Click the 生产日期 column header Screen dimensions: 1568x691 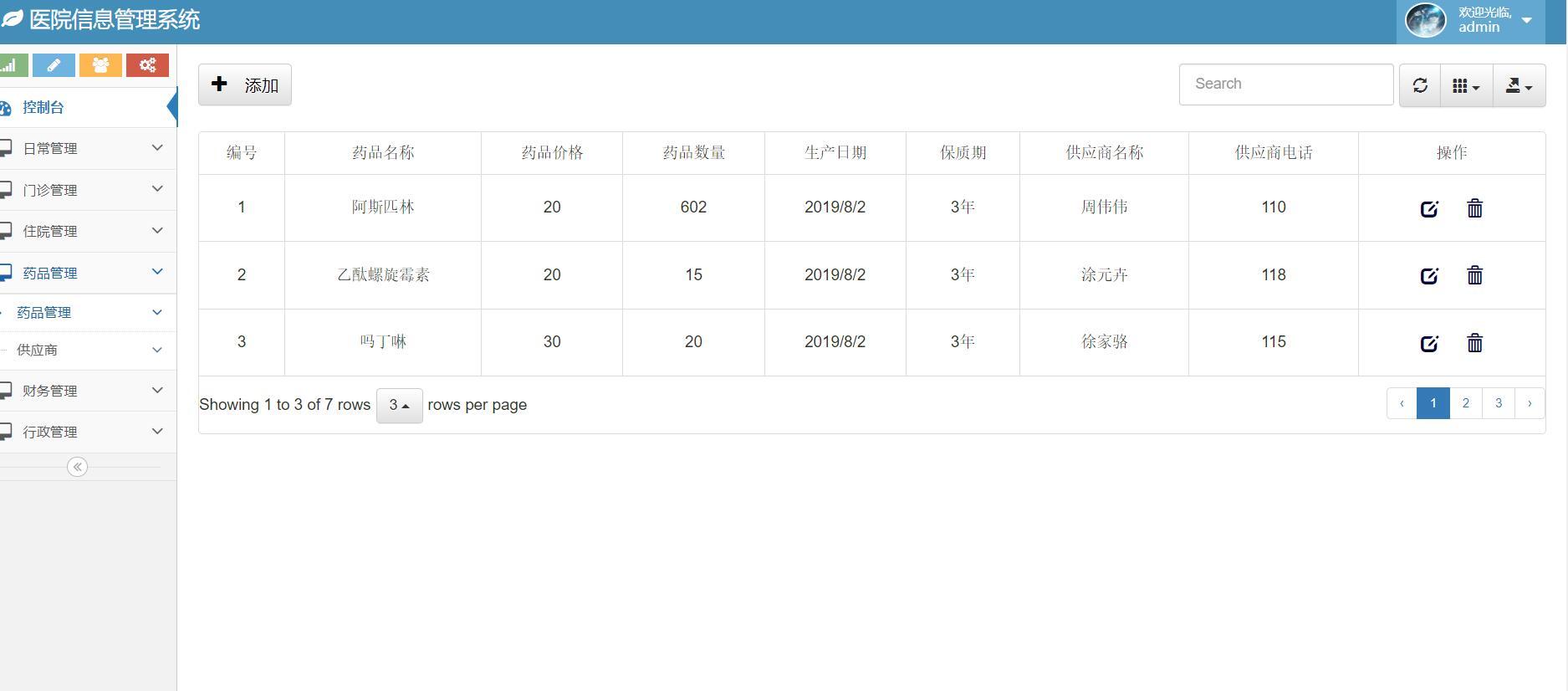tap(835, 153)
